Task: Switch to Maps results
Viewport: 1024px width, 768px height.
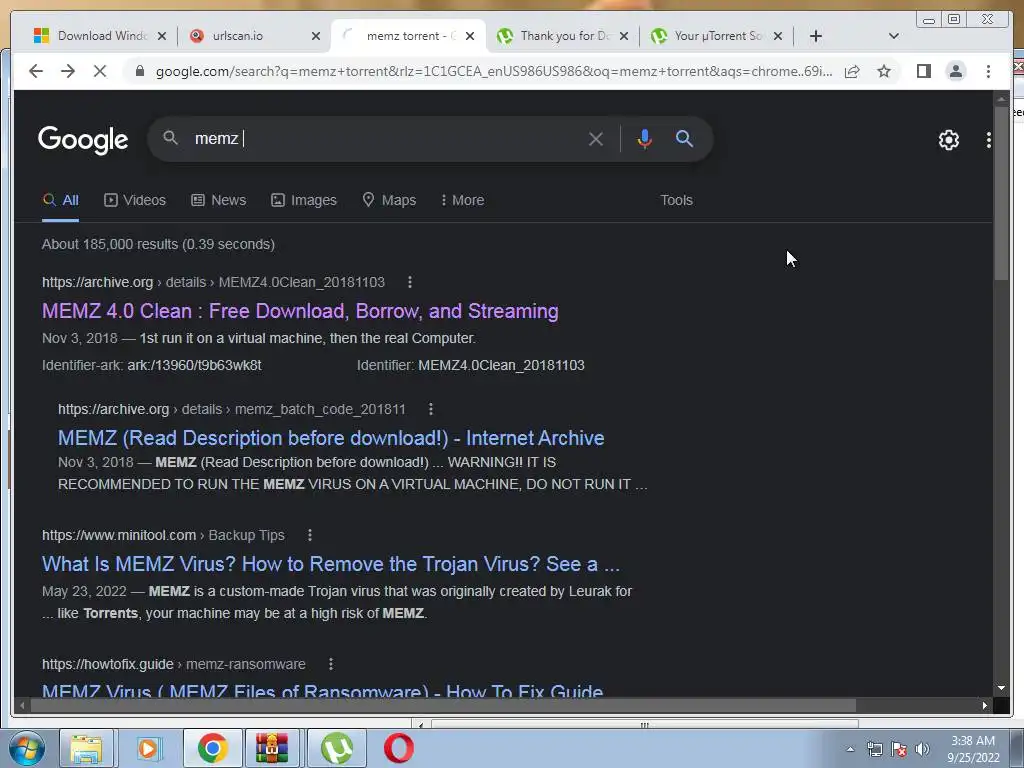Action: pyautogui.click(x=389, y=200)
